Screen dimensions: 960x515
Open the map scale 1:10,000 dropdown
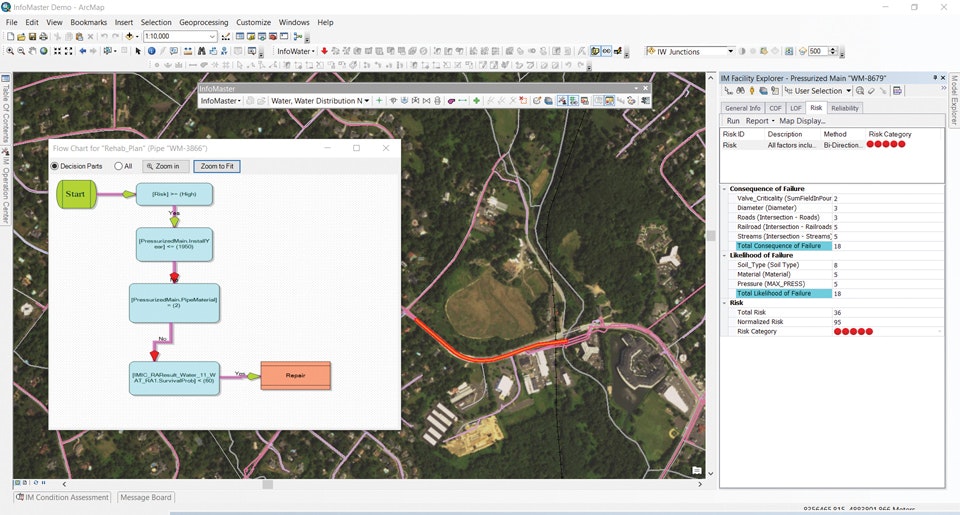click(212, 37)
